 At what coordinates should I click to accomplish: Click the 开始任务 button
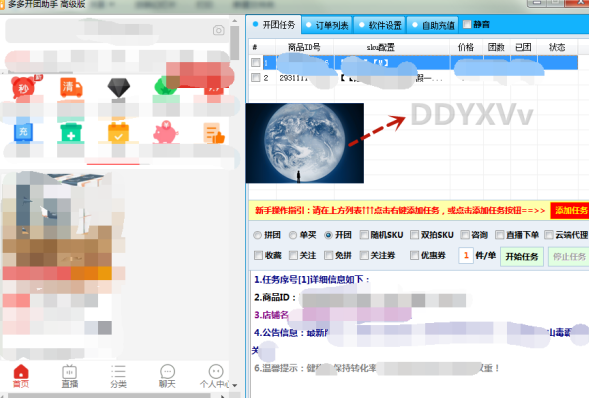tap(522, 256)
